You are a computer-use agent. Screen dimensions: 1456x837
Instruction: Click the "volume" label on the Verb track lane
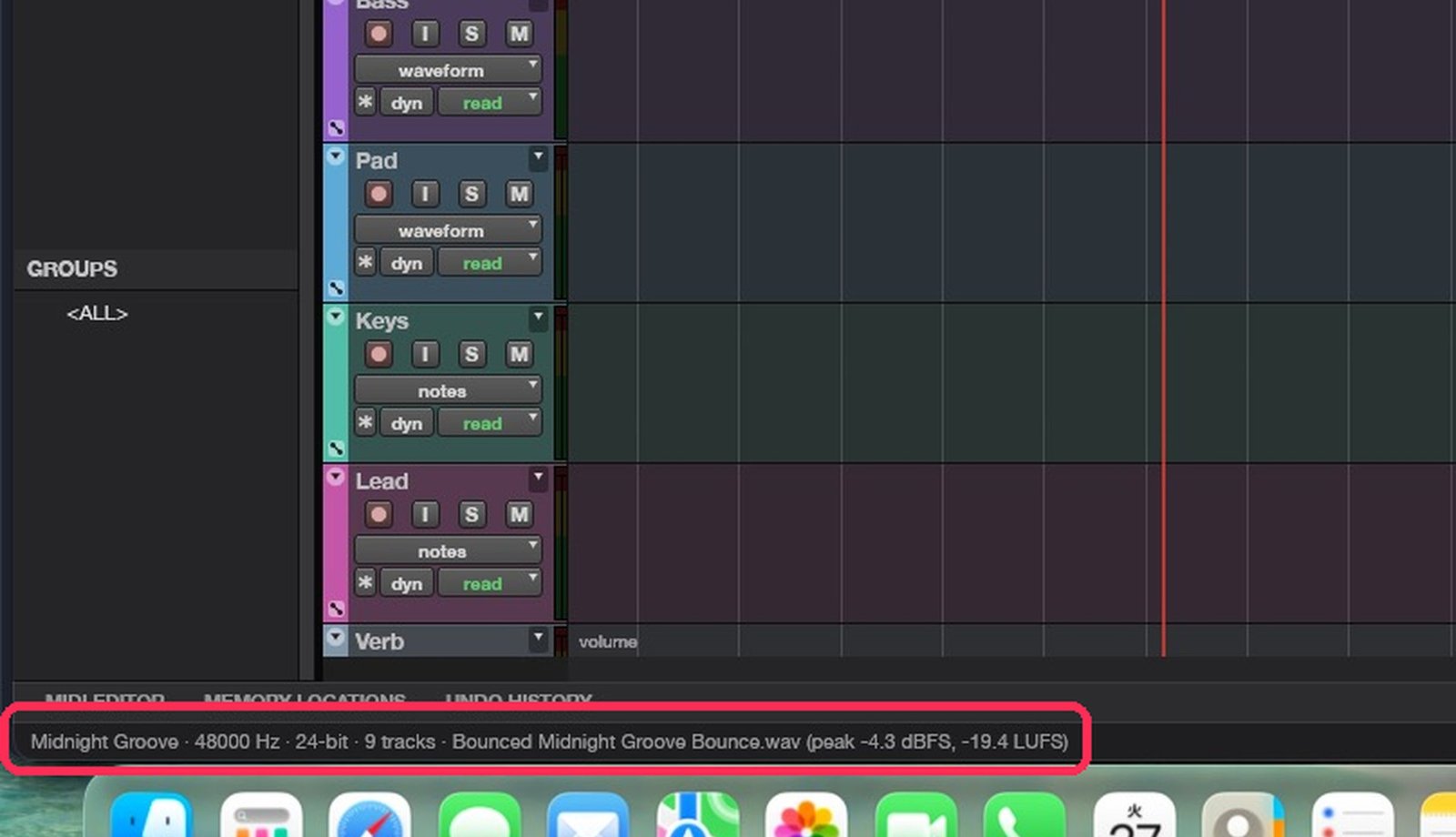pyautogui.click(x=608, y=641)
